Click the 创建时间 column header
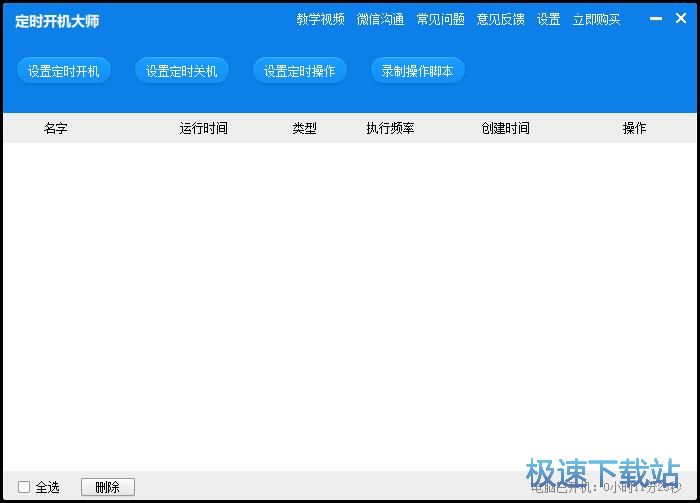 505,128
